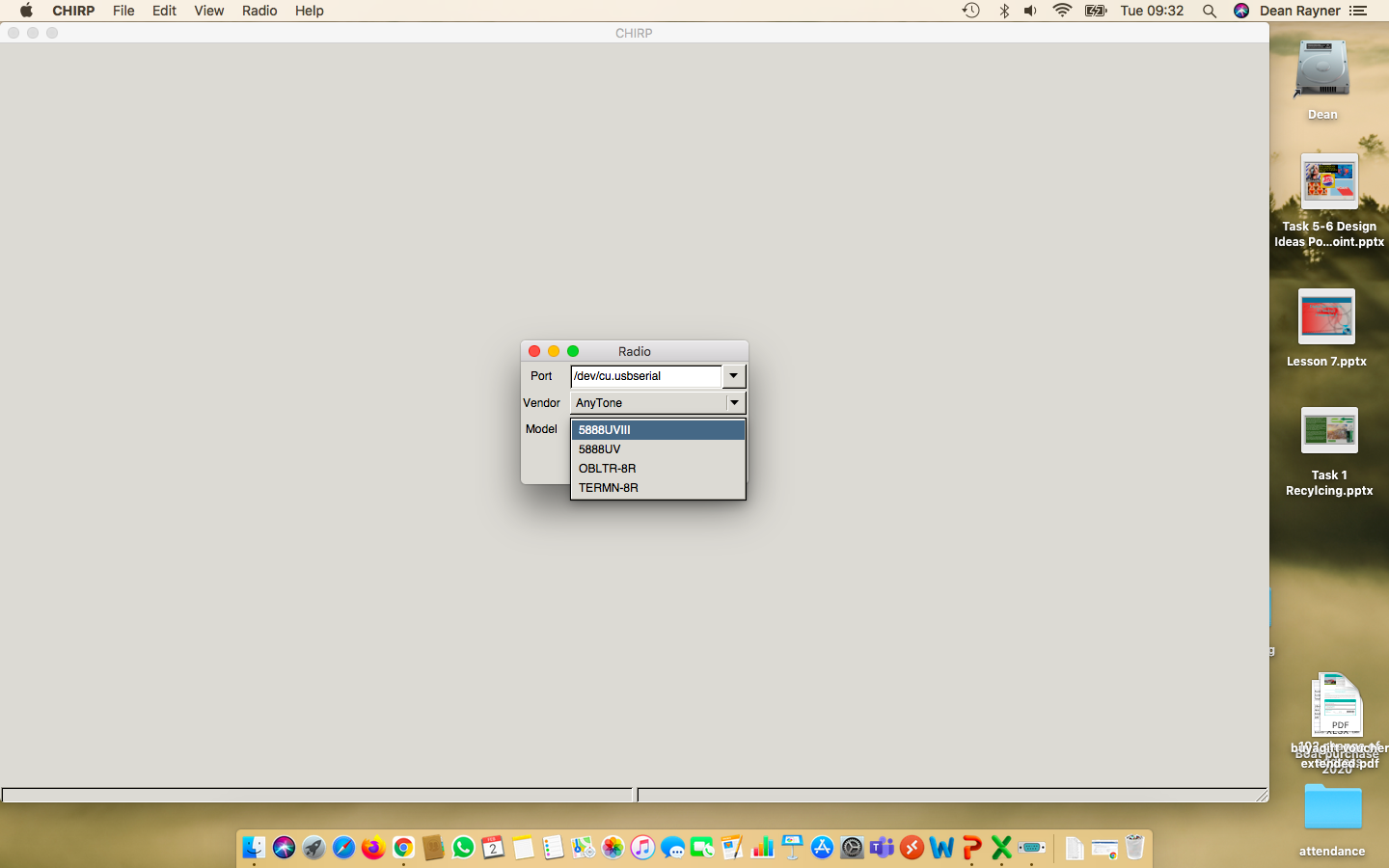
Task: Click the Tue 09:32 clock
Action: [1152, 11]
